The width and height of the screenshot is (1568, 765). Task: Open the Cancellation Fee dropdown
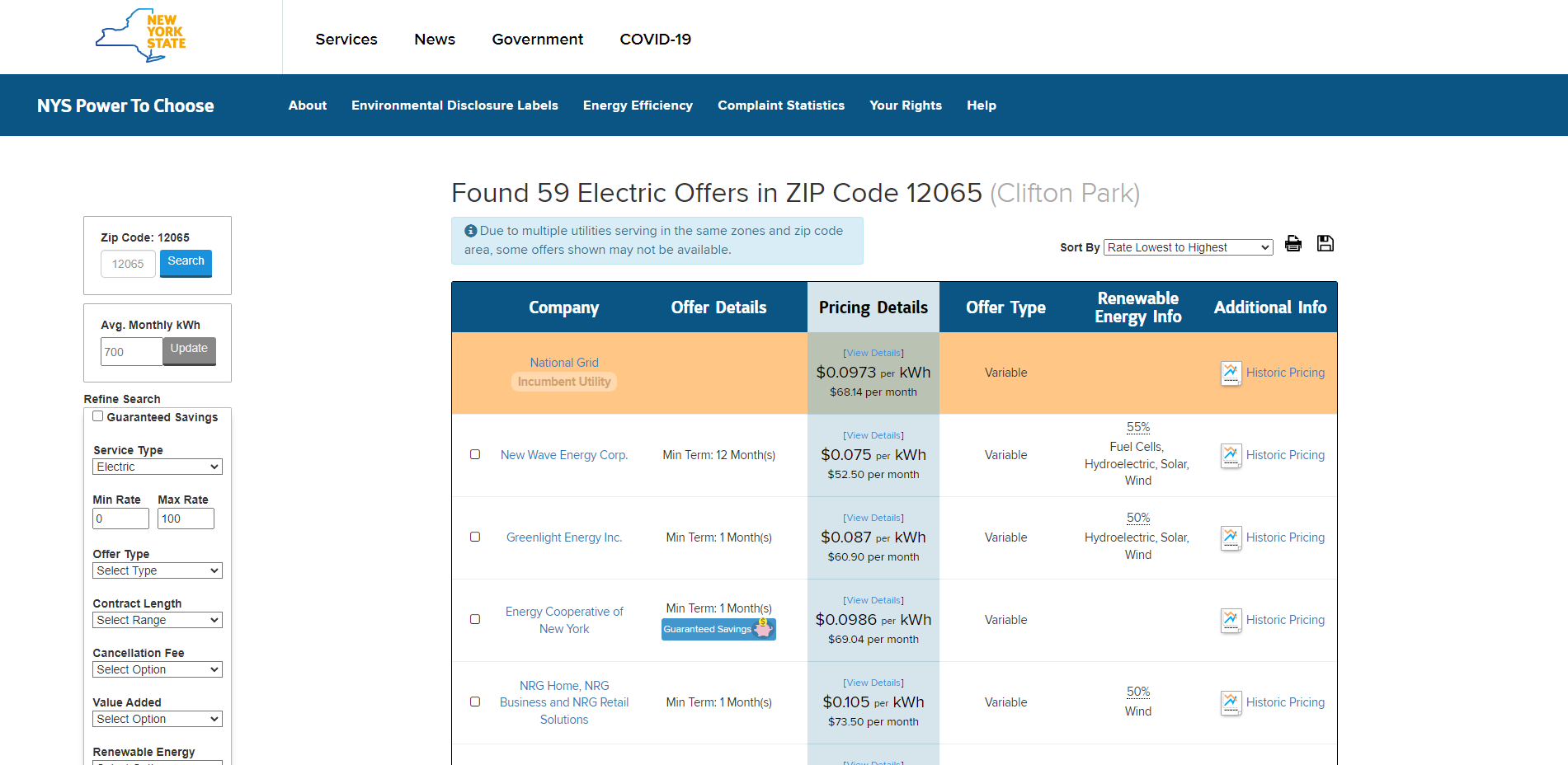(x=158, y=669)
